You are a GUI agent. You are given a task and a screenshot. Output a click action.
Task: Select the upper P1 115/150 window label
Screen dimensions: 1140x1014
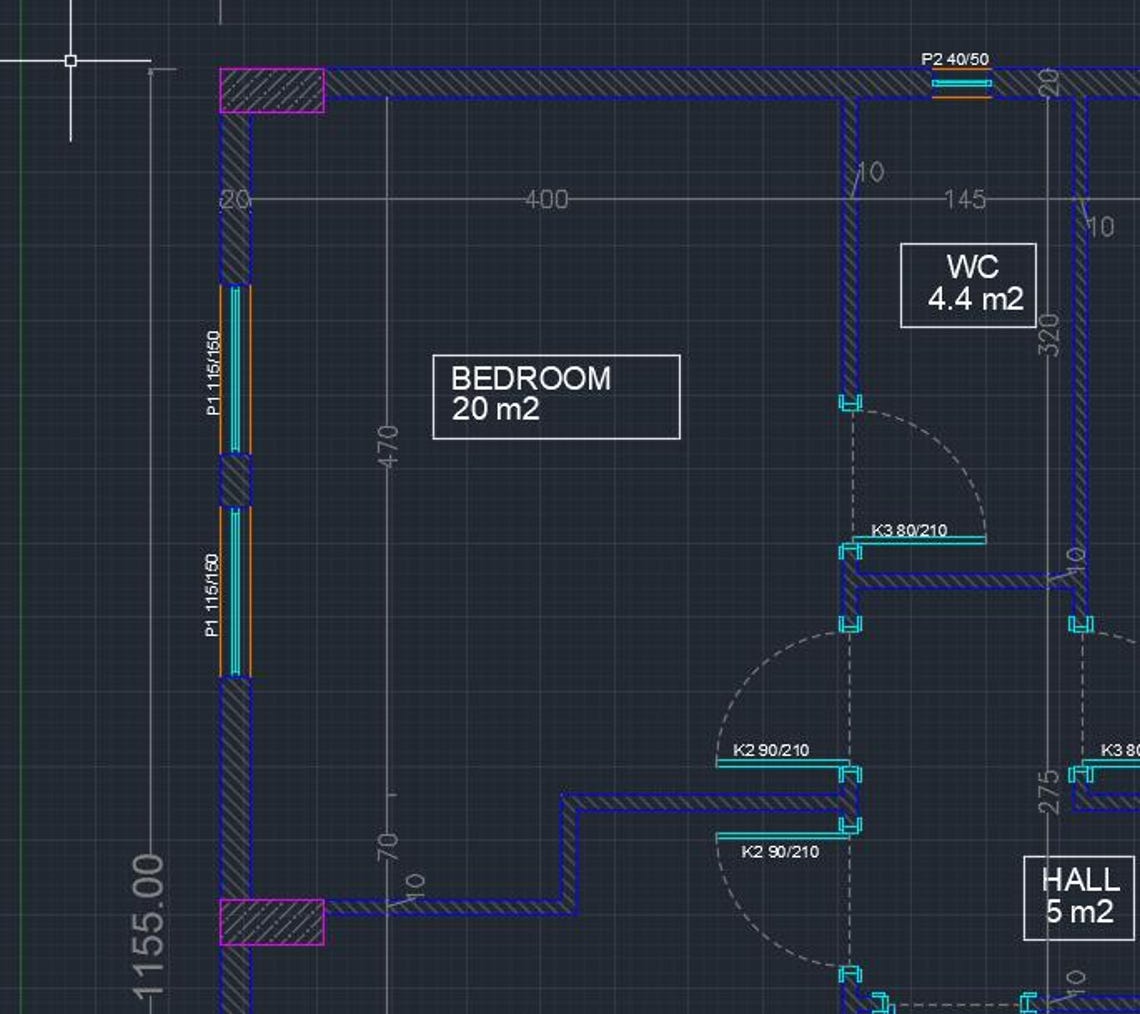pyautogui.click(x=212, y=370)
